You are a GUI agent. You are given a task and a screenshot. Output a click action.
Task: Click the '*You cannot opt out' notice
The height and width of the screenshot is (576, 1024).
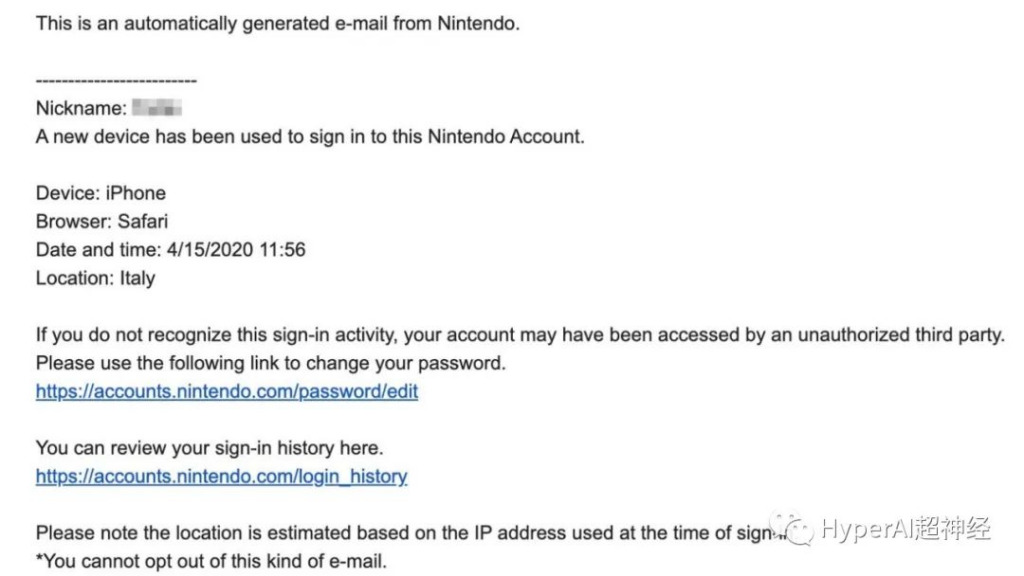tap(212, 561)
